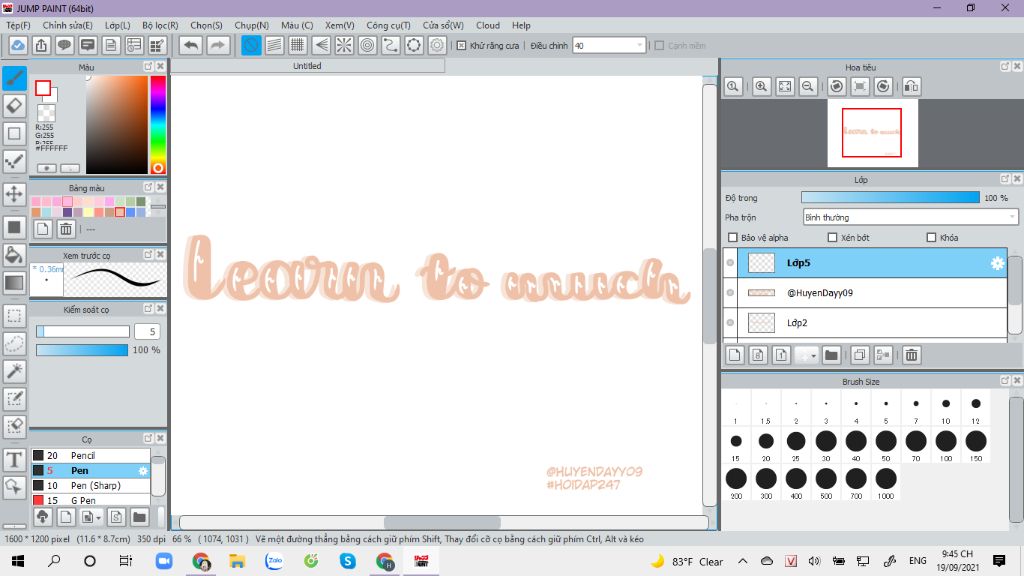Open the Pha trộn blend mode dropdown

coord(910,217)
